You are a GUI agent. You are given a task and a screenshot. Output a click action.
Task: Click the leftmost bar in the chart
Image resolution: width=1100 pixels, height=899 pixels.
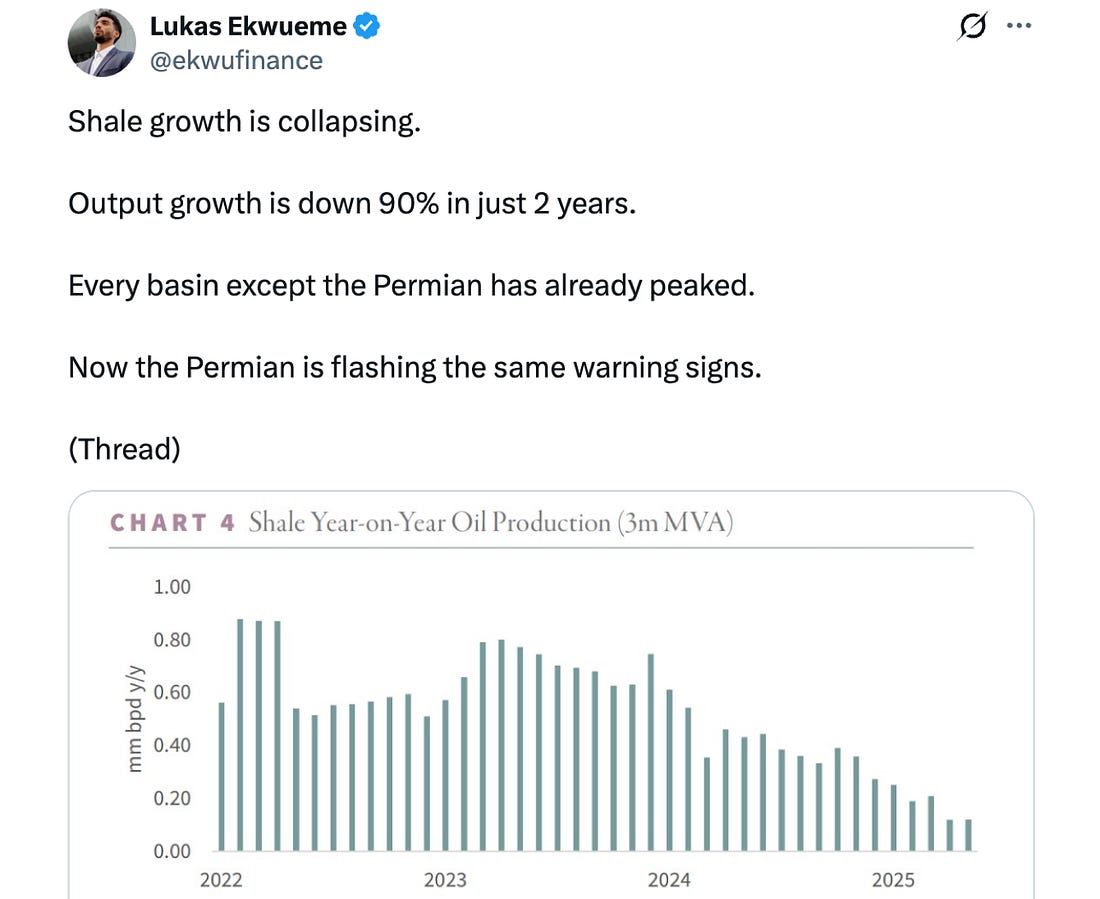click(x=222, y=776)
